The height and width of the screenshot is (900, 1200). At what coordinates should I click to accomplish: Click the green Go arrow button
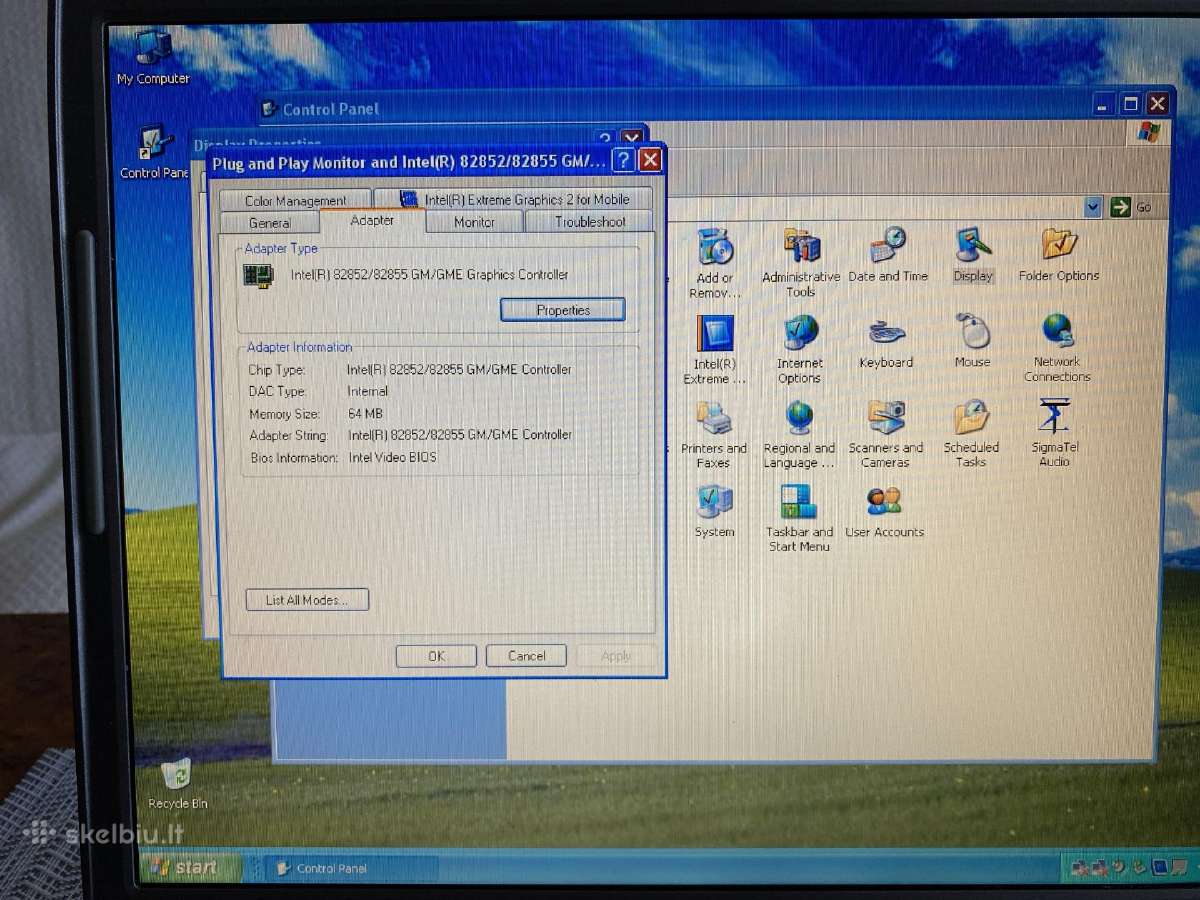1121,207
